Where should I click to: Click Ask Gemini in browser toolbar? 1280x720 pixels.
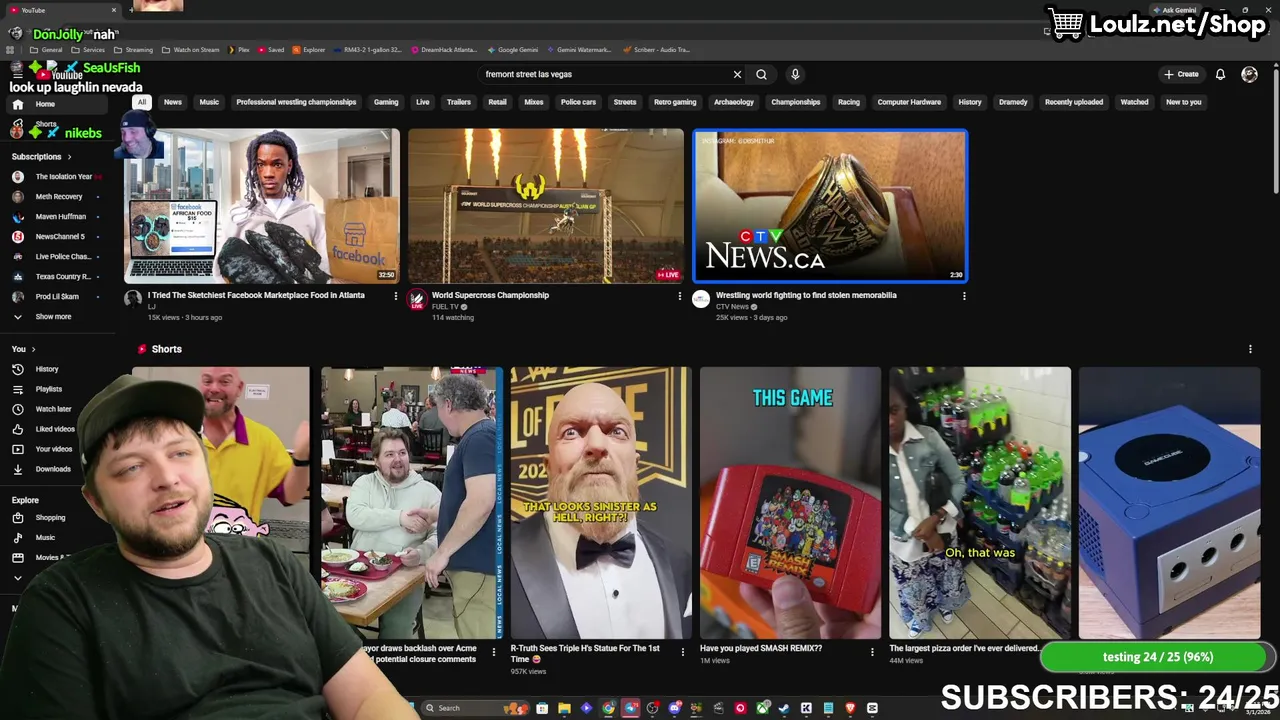(1173, 10)
